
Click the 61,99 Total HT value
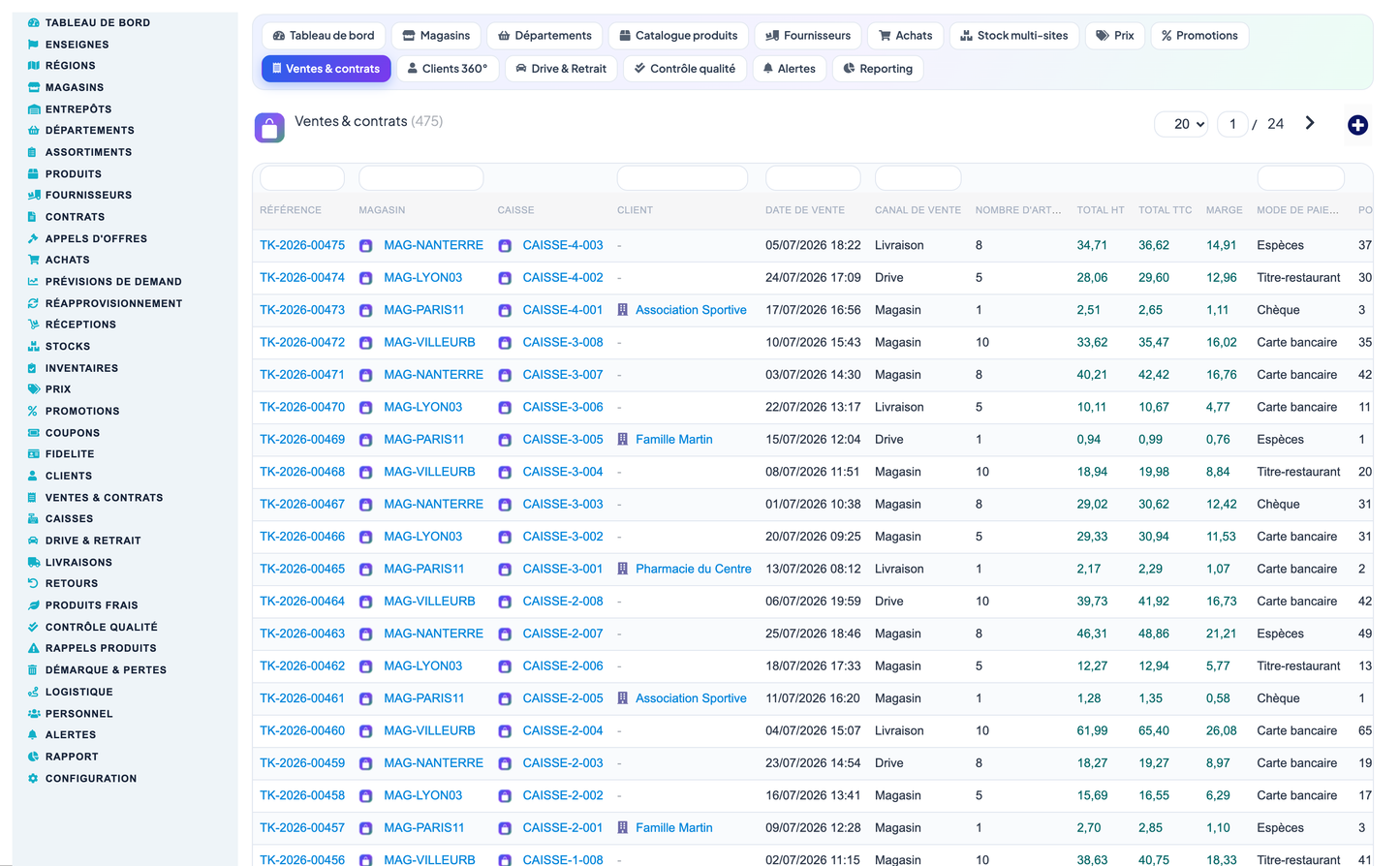pyautogui.click(x=1092, y=730)
